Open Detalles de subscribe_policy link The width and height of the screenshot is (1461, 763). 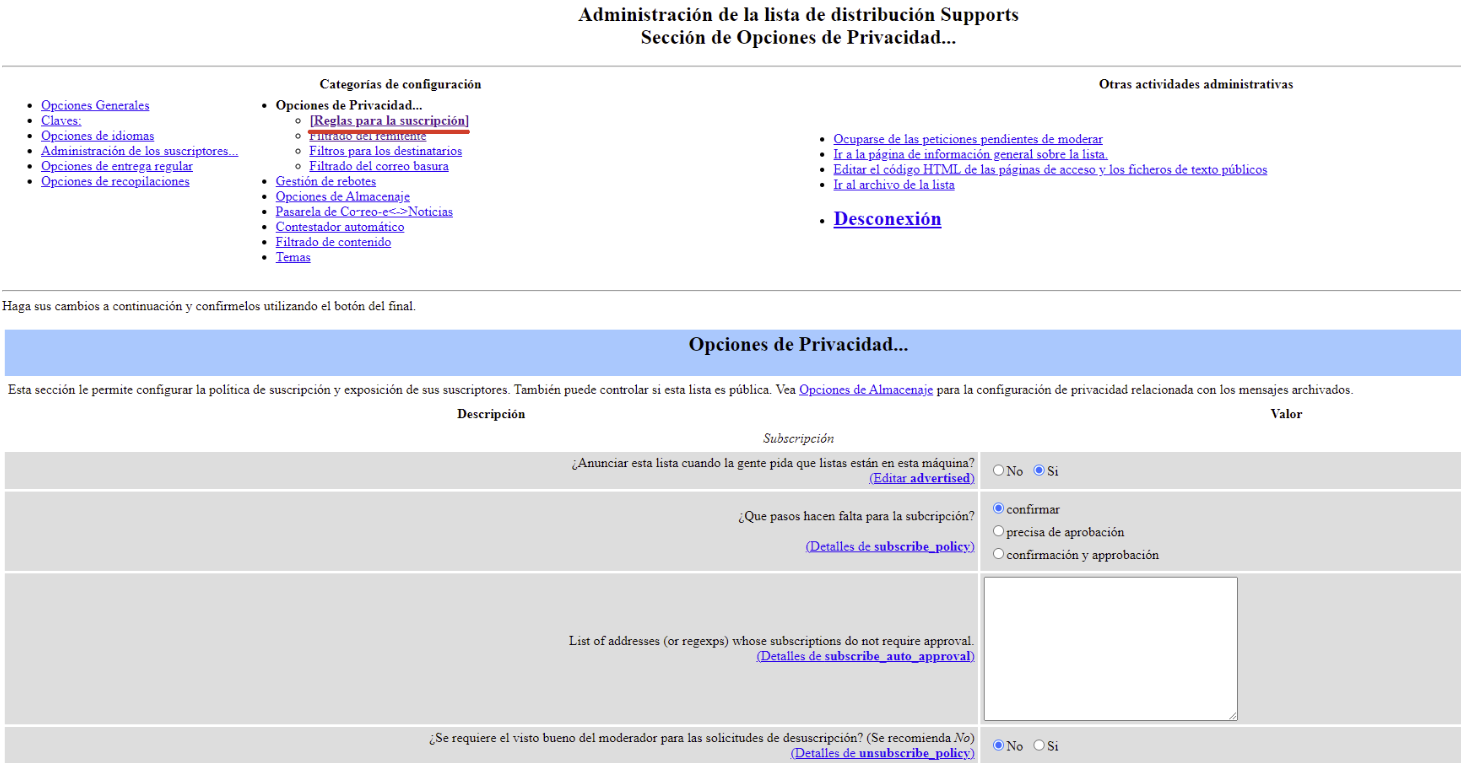pos(890,547)
